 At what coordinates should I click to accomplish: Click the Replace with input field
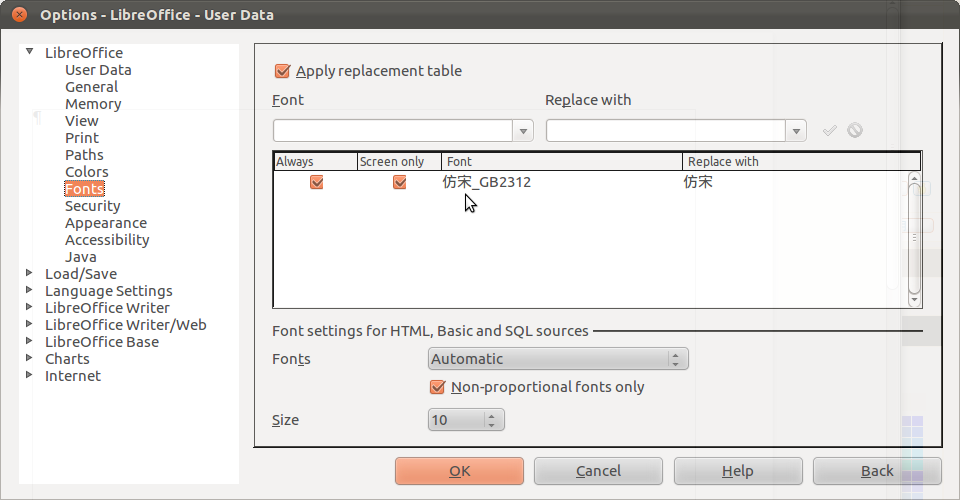click(x=666, y=131)
